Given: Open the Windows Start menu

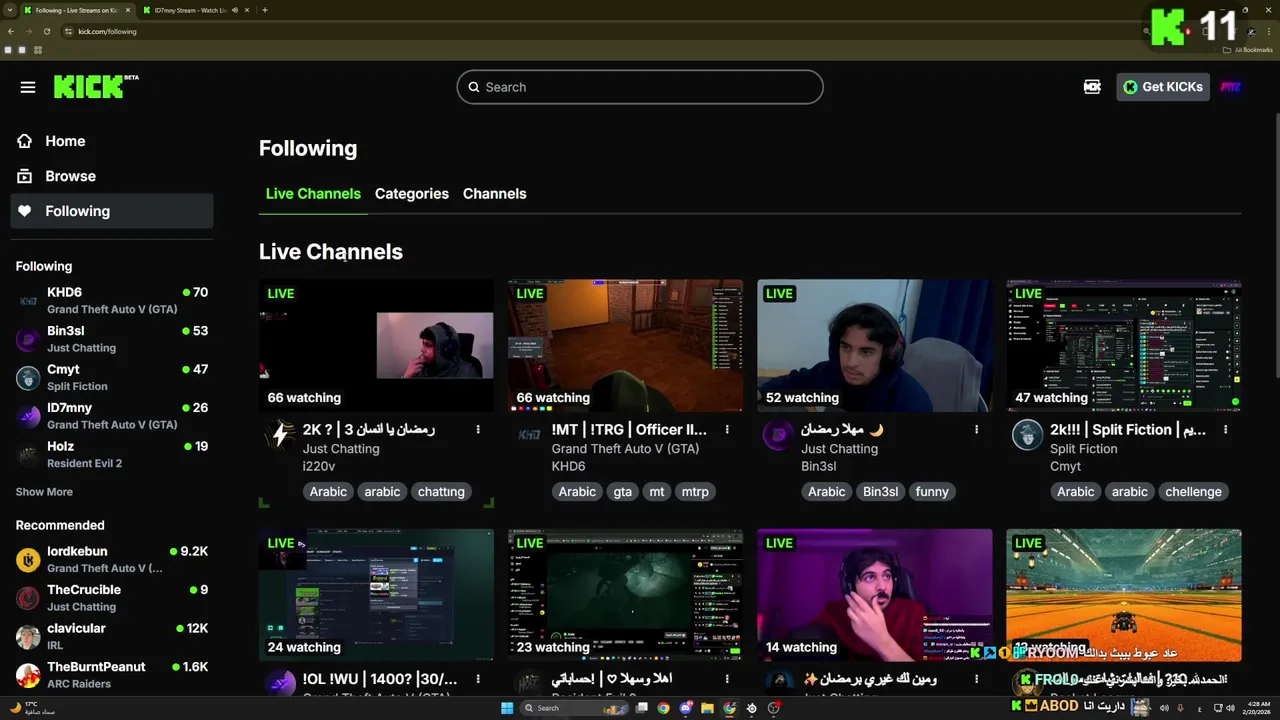Looking at the screenshot, I should coord(507,708).
